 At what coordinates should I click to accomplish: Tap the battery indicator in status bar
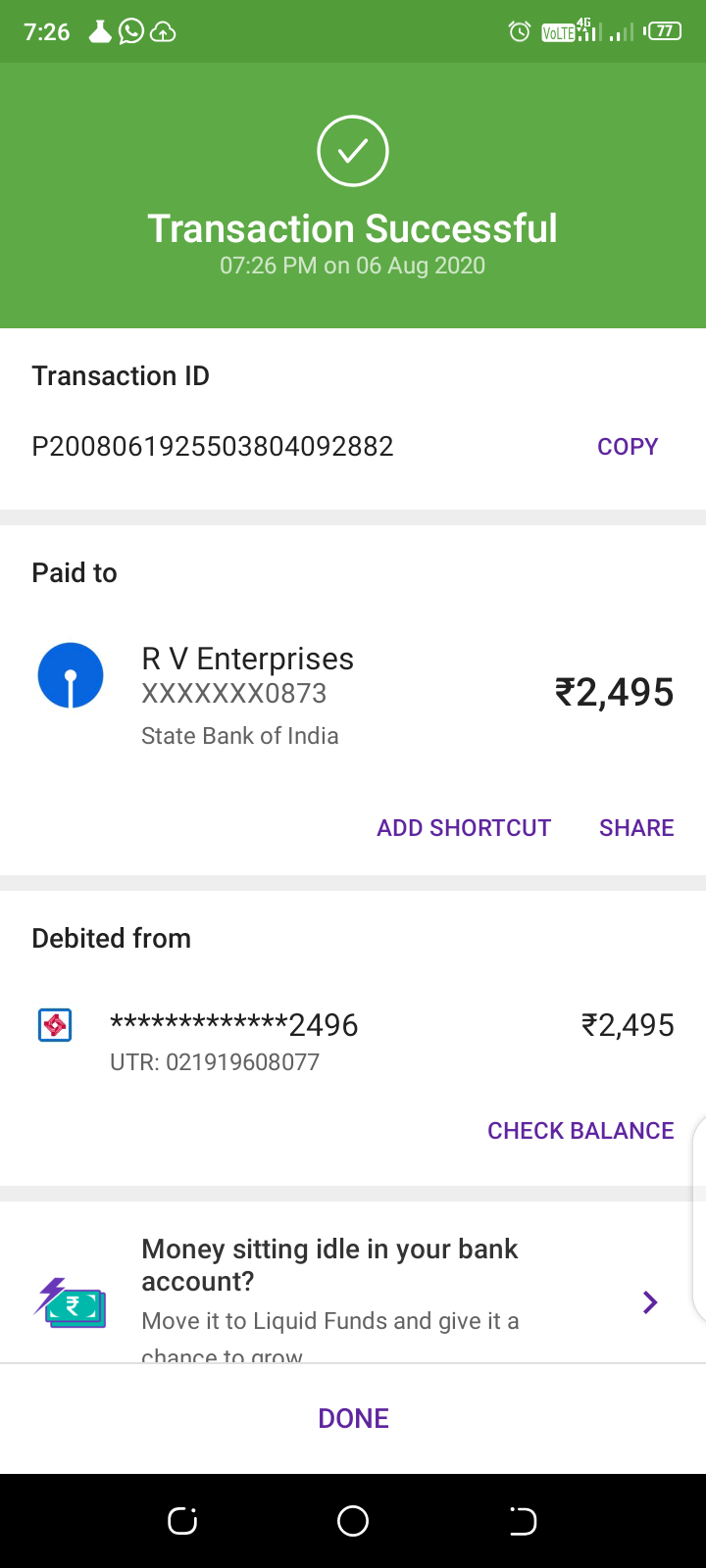click(x=664, y=32)
